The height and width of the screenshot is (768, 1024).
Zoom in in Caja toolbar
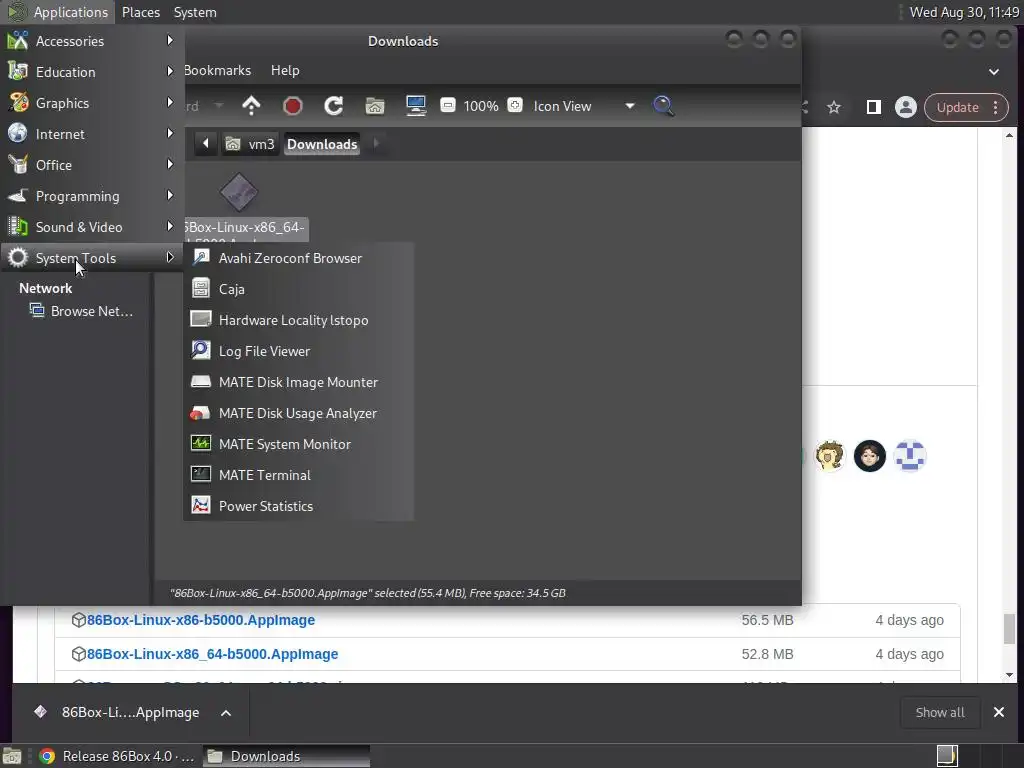[515, 105]
